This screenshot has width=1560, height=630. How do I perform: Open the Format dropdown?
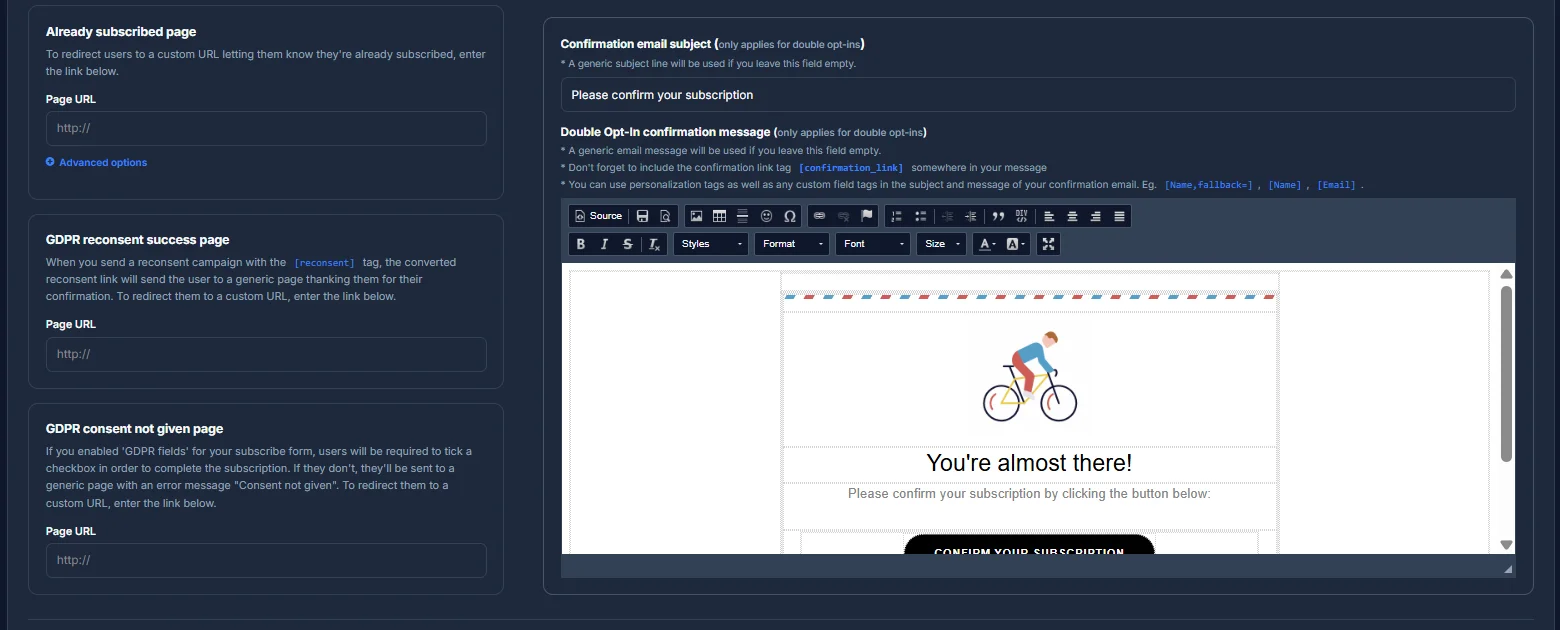click(792, 244)
